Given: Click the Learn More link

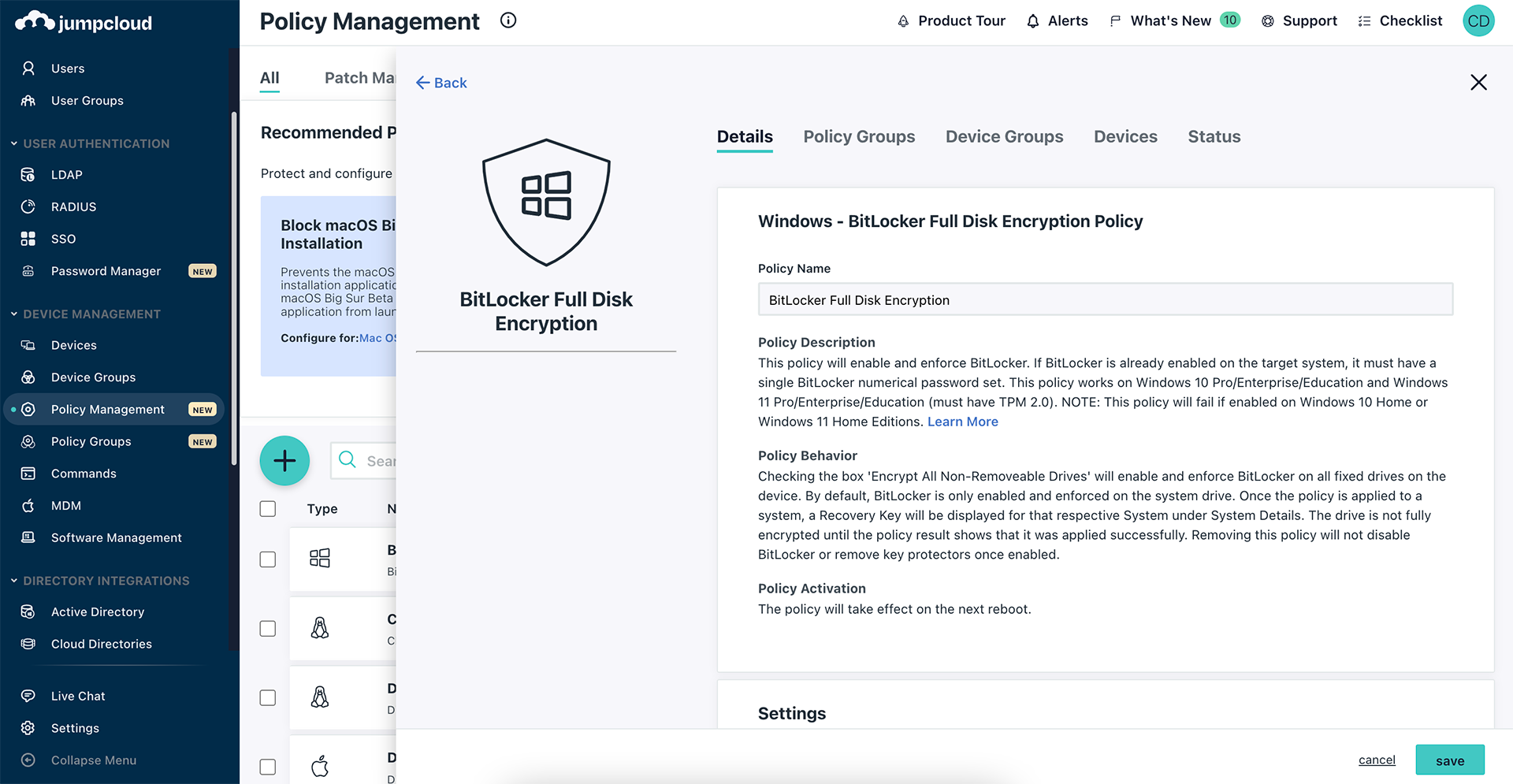Looking at the screenshot, I should (962, 422).
